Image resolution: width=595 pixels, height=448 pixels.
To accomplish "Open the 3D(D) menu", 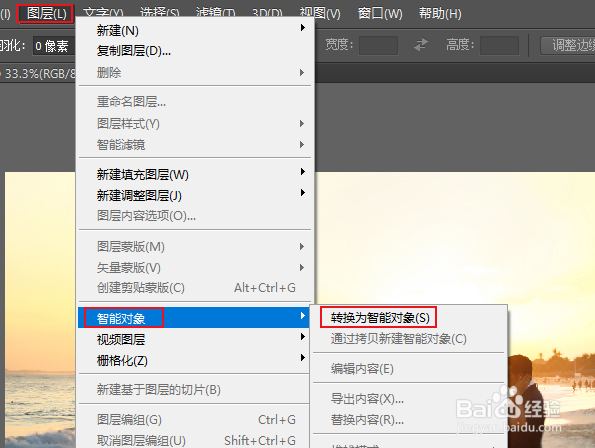I will [267, 14].
